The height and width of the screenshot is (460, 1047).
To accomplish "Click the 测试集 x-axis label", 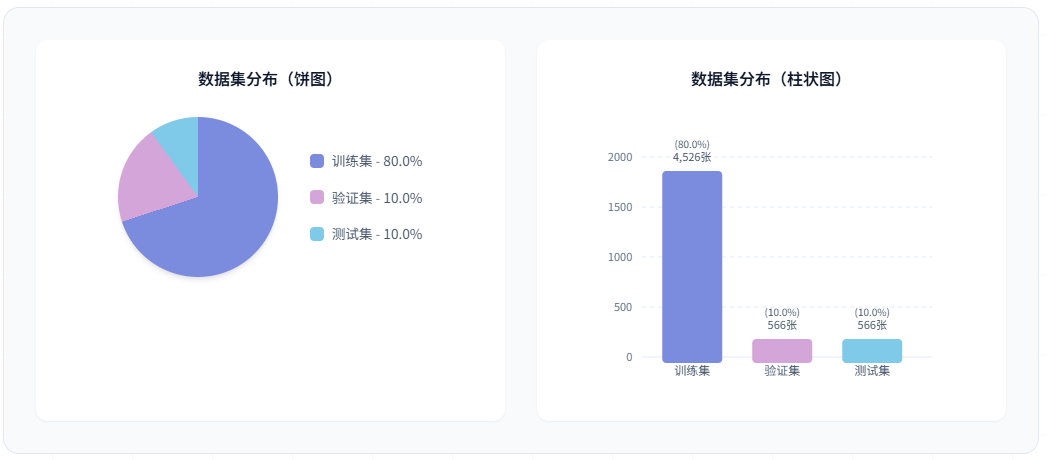I will (872, 371).
